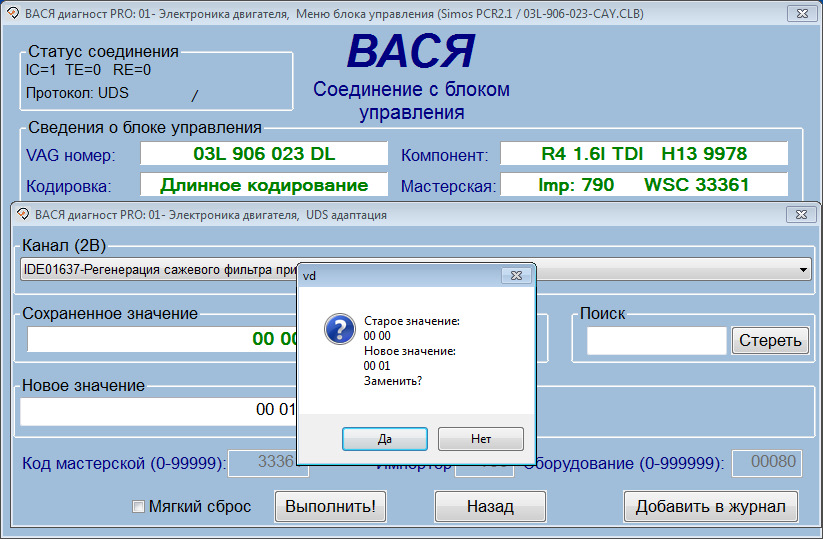Viewport: 823px width, 539px height.
Task: Click the Новое значение input field
Action: pos(159,410)
